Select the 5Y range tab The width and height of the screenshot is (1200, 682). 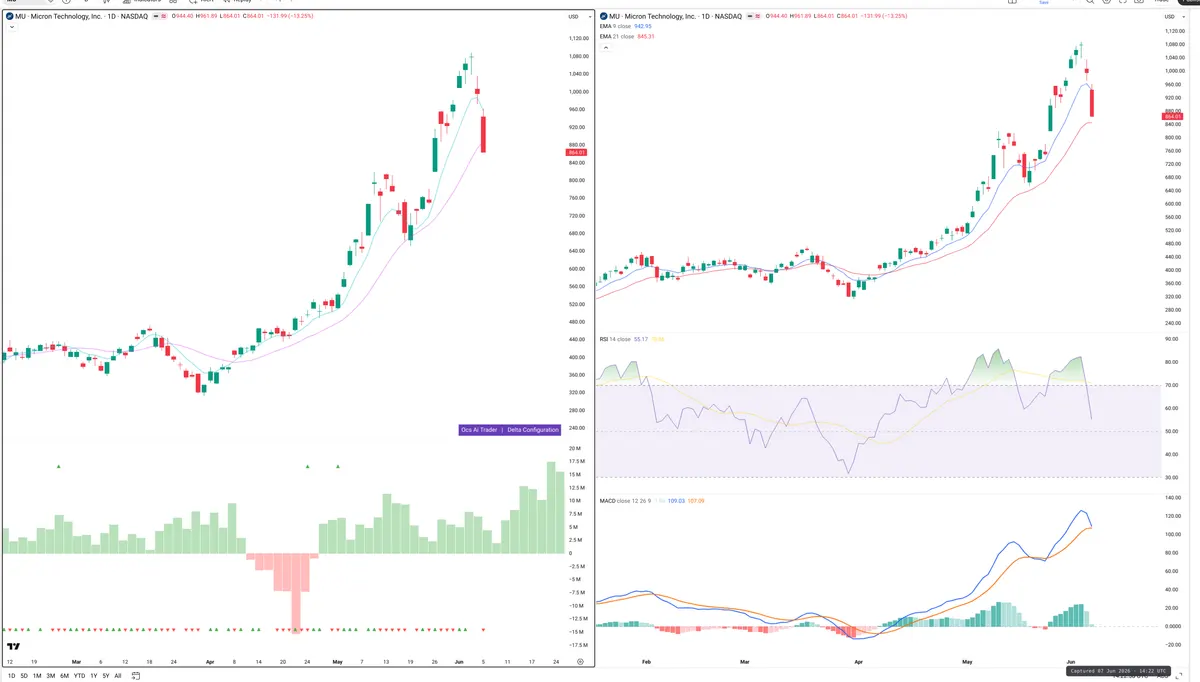(106, 675)
